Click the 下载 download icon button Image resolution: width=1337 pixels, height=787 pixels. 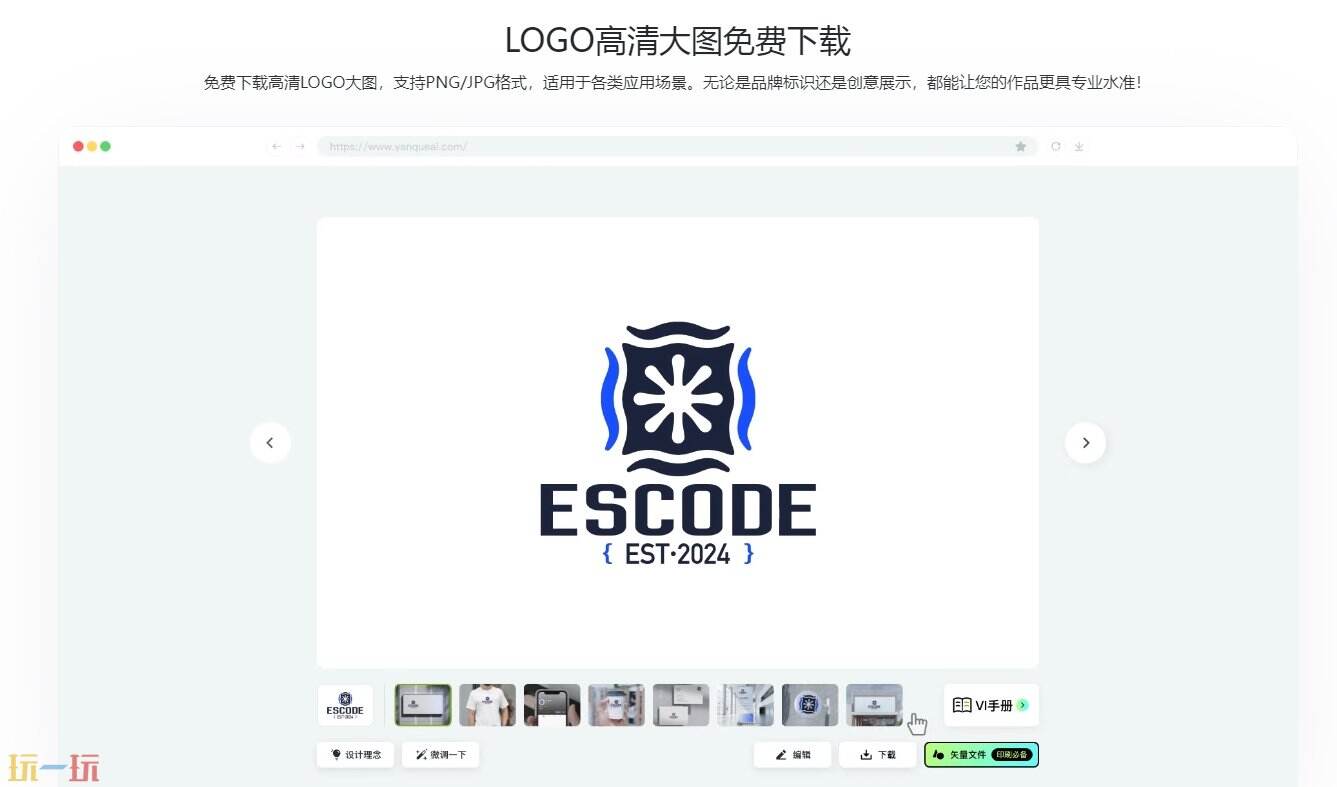pos(865,753)
